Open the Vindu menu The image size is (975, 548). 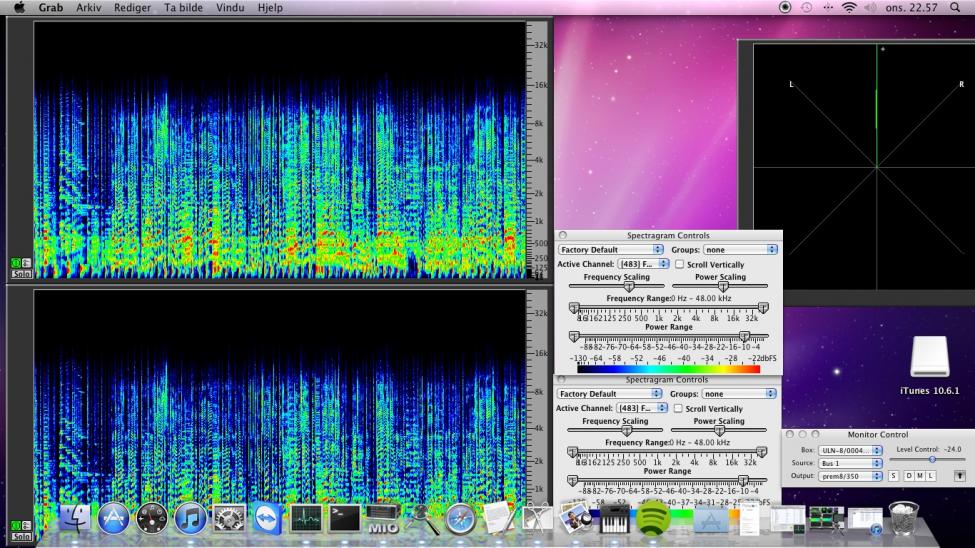229,7
